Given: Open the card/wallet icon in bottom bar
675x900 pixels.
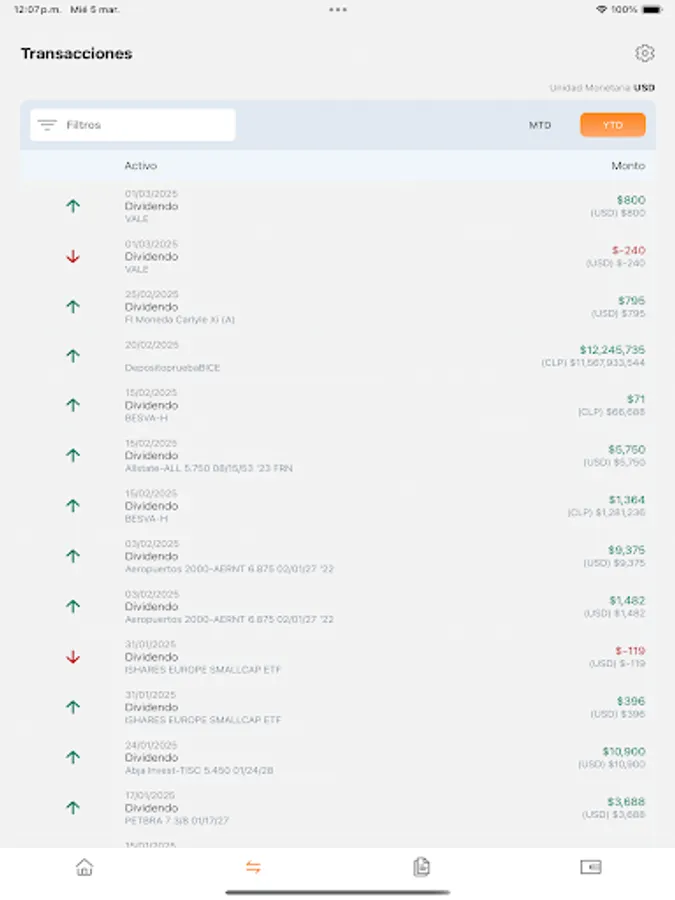Looking at the screenshot, I should click(589, 868).
